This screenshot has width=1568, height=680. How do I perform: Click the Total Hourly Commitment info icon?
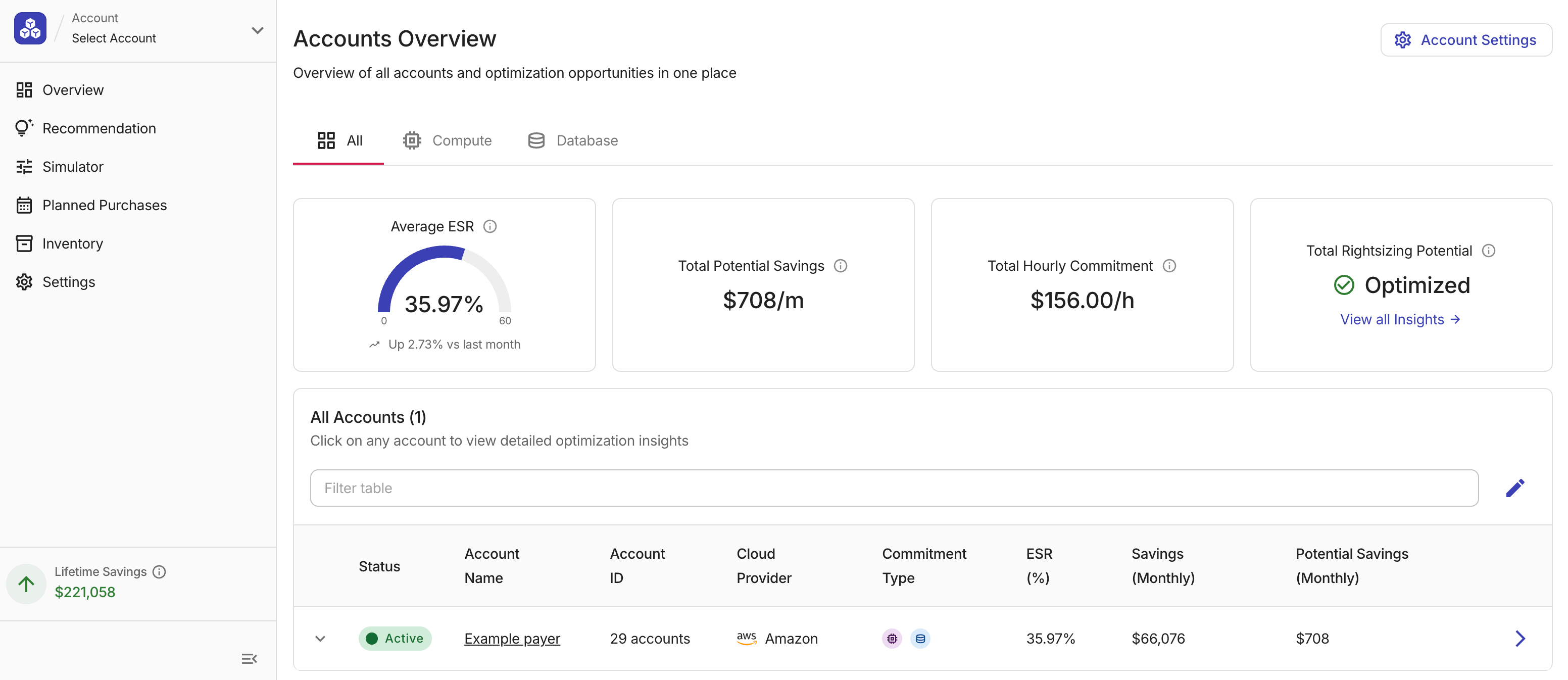tap(1169, 266)
